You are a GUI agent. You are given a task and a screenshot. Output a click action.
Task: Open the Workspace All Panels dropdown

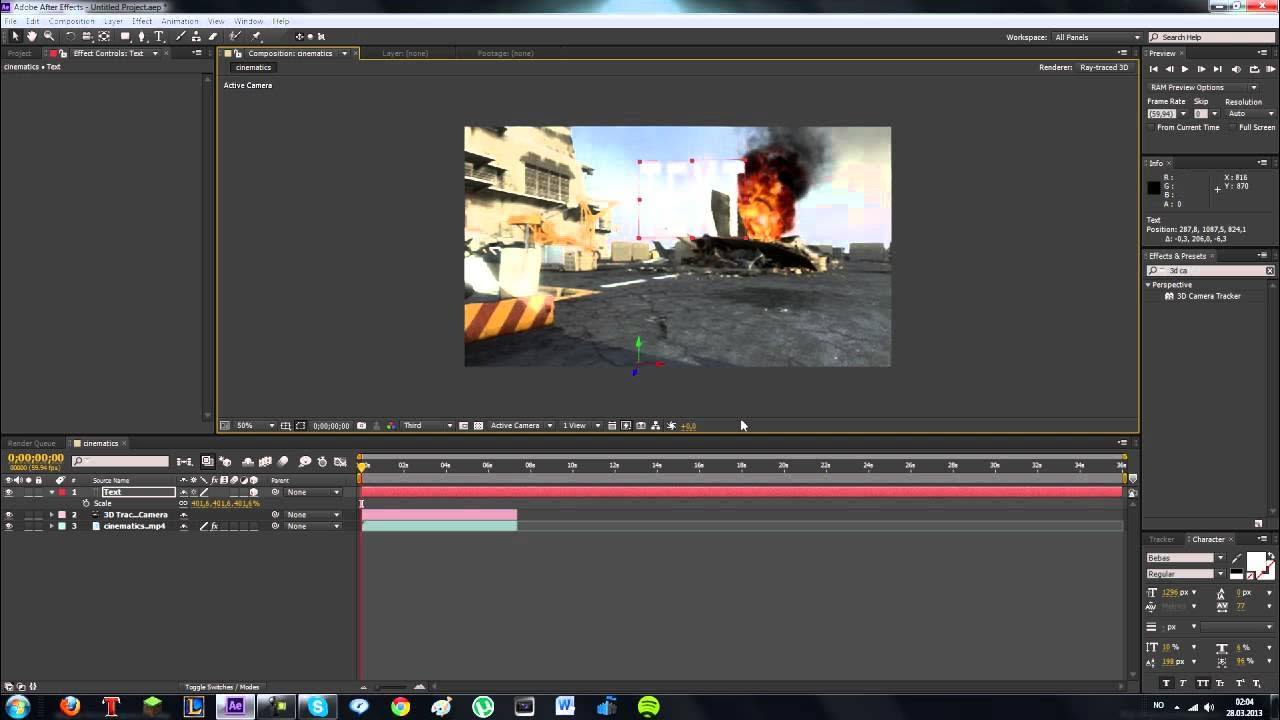tap(1097, 37)
